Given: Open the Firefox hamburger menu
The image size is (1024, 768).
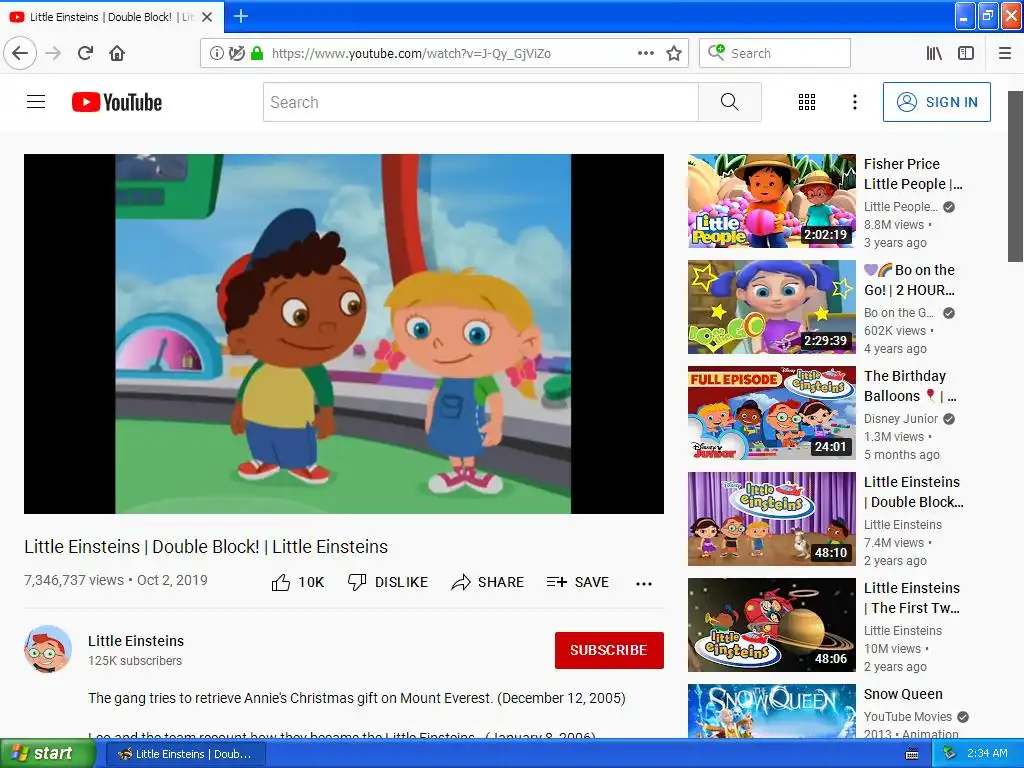Looking at the screenshot, I should (1005, 53).
